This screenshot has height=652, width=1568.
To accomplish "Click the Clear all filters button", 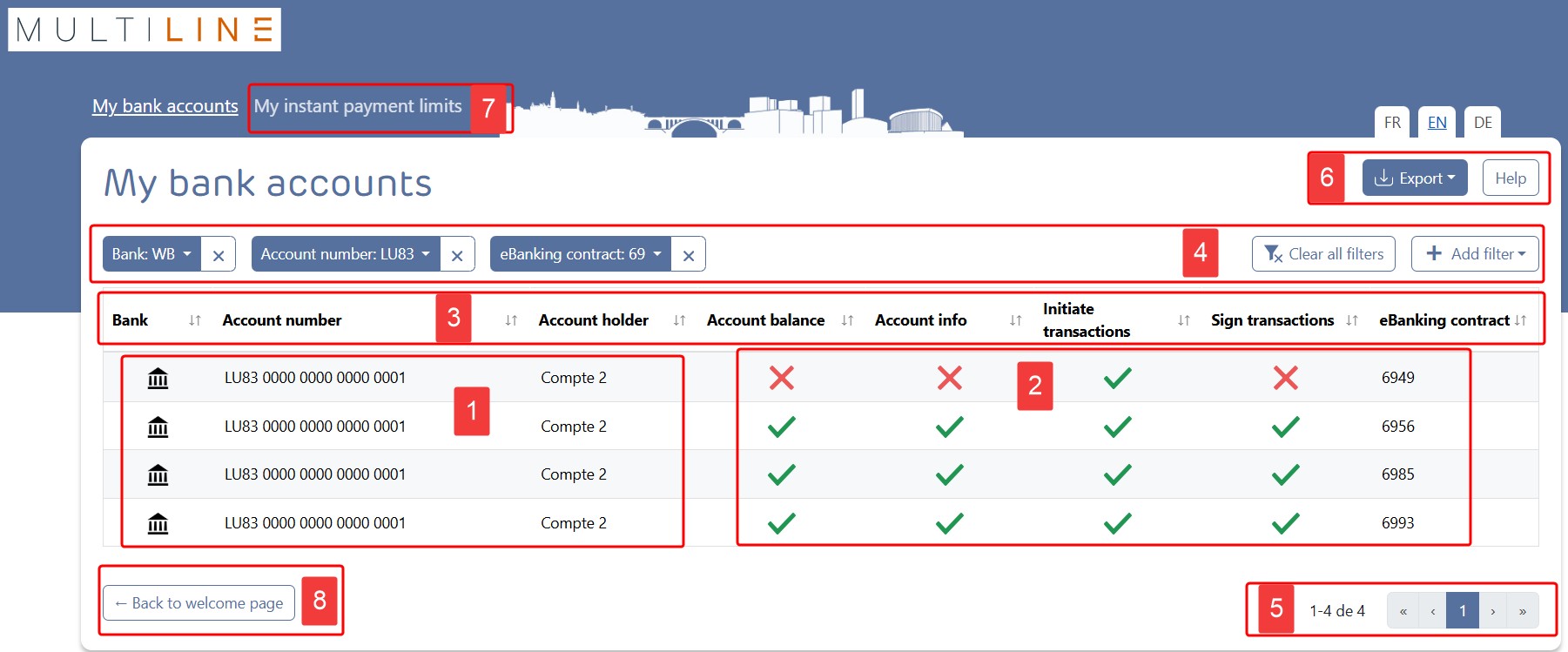I will (1323, 254).
